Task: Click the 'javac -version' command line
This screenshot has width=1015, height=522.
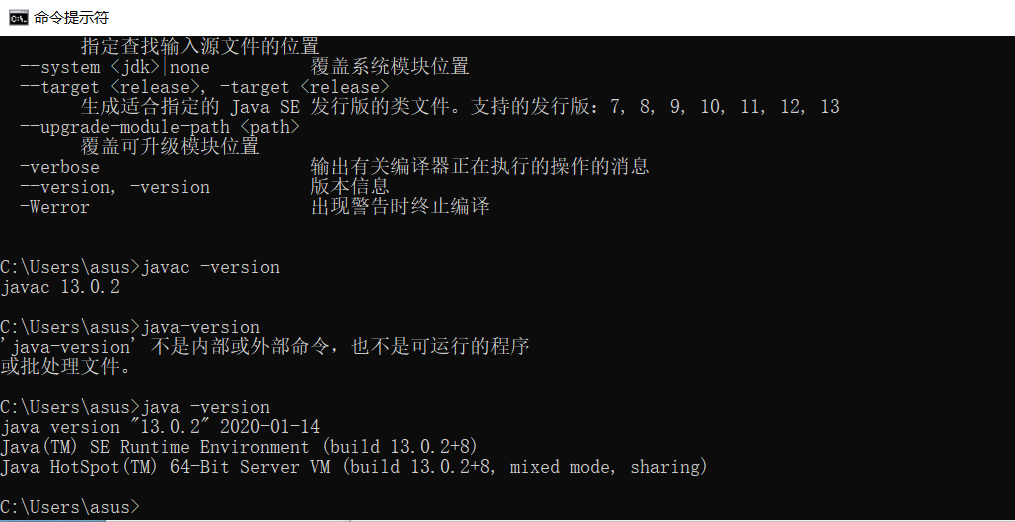Action: [x=140, y=267]
